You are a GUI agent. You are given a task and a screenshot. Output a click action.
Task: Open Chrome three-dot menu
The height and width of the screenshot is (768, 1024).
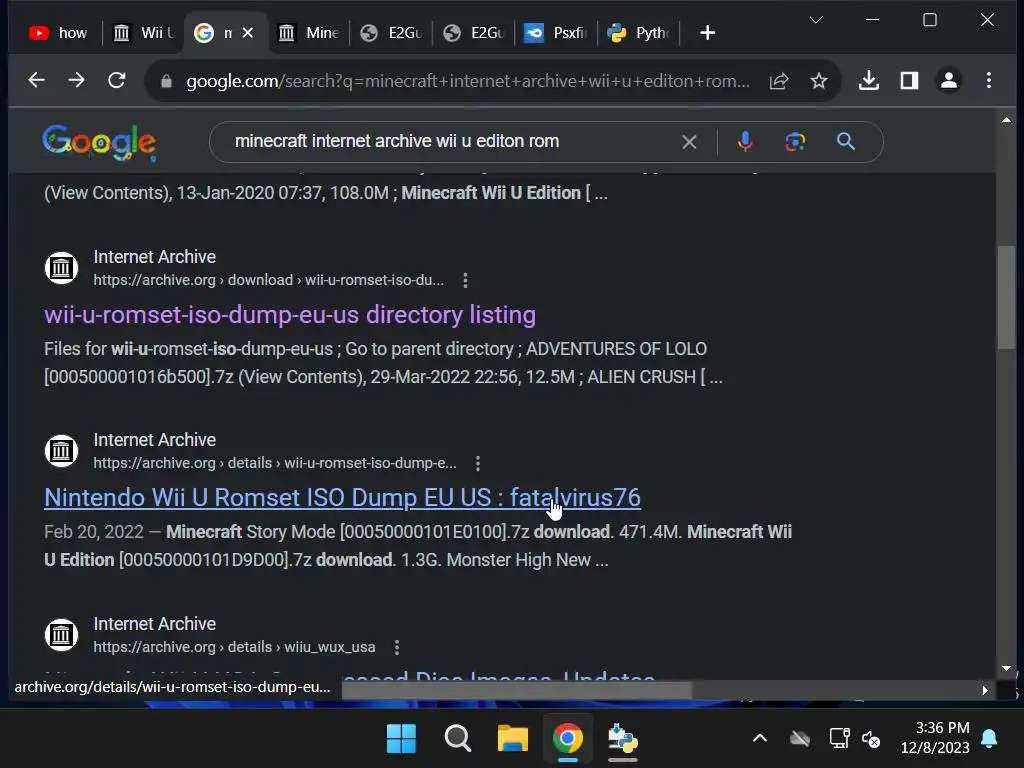pyautogui.click(x=989, y=80)
